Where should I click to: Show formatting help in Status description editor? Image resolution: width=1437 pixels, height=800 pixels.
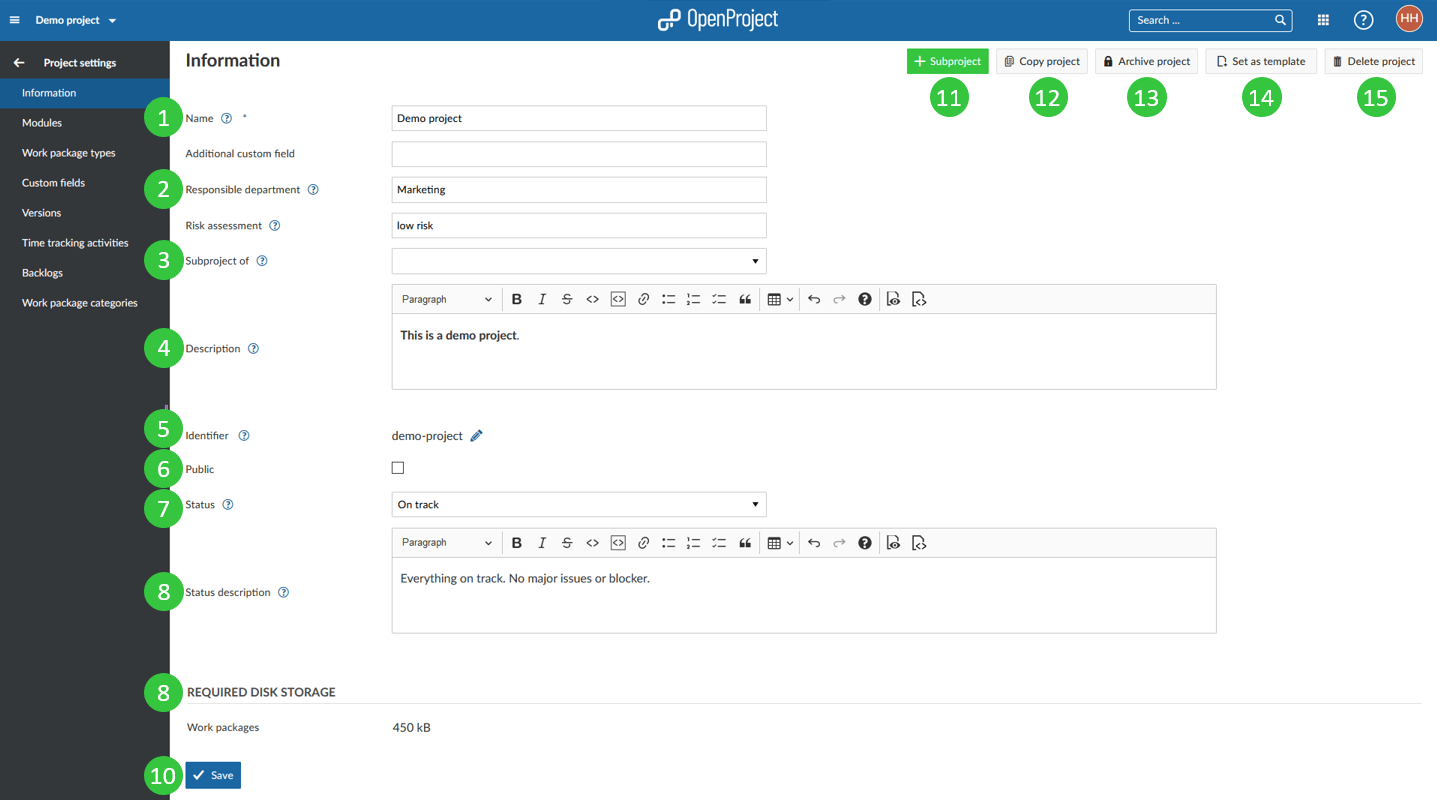865,542
